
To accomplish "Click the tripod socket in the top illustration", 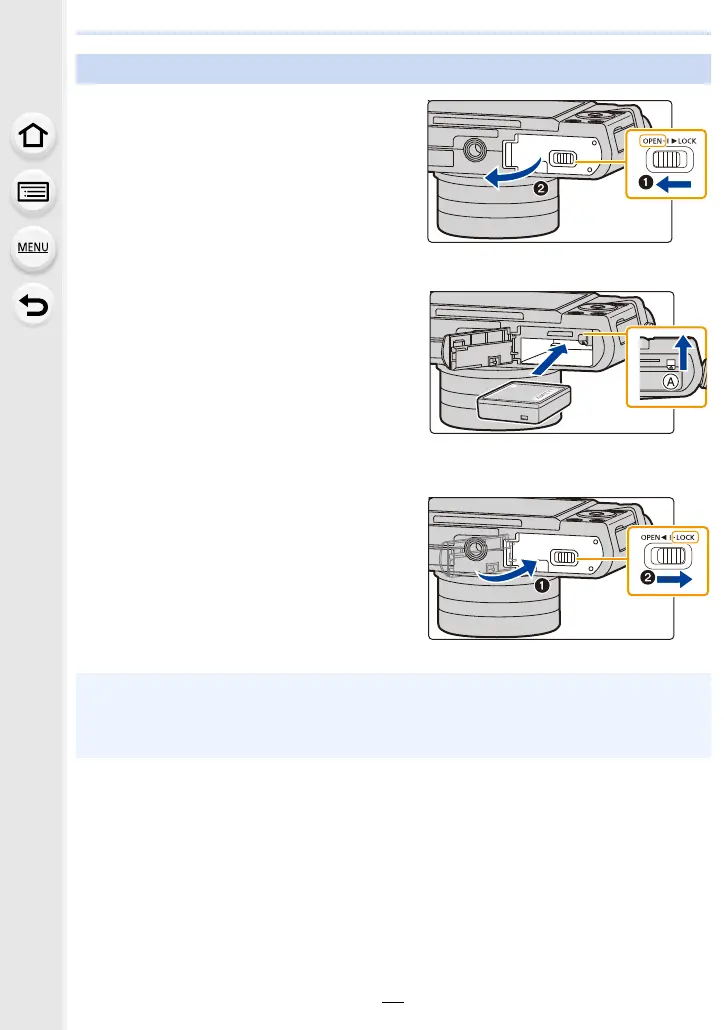I will [475, 150].
